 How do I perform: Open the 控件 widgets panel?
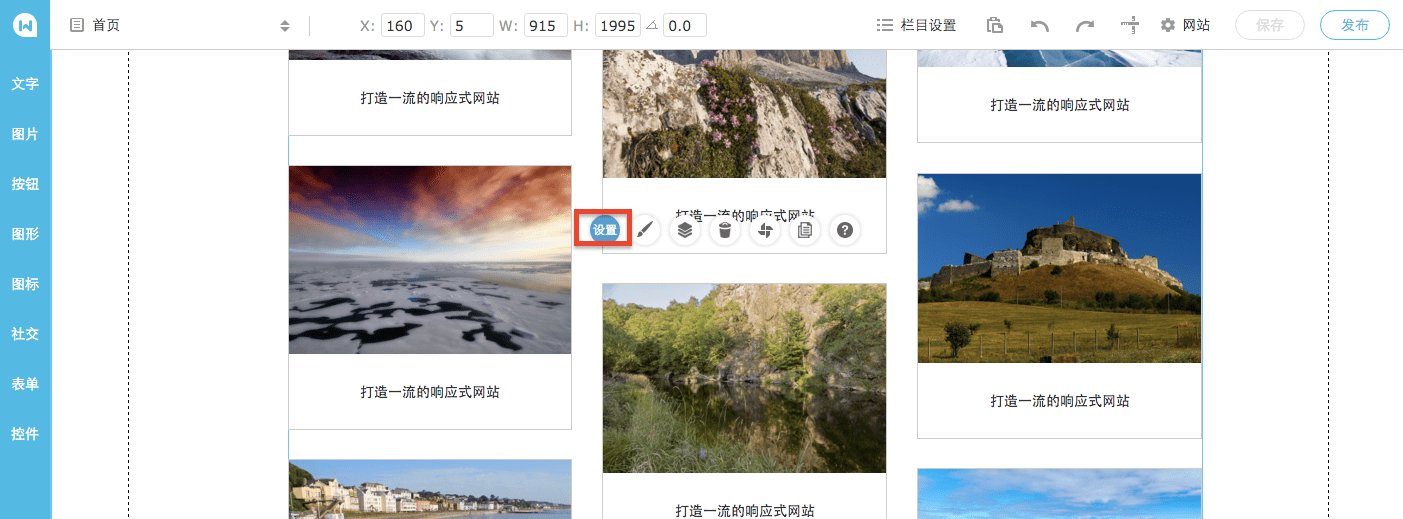(25, 434)
